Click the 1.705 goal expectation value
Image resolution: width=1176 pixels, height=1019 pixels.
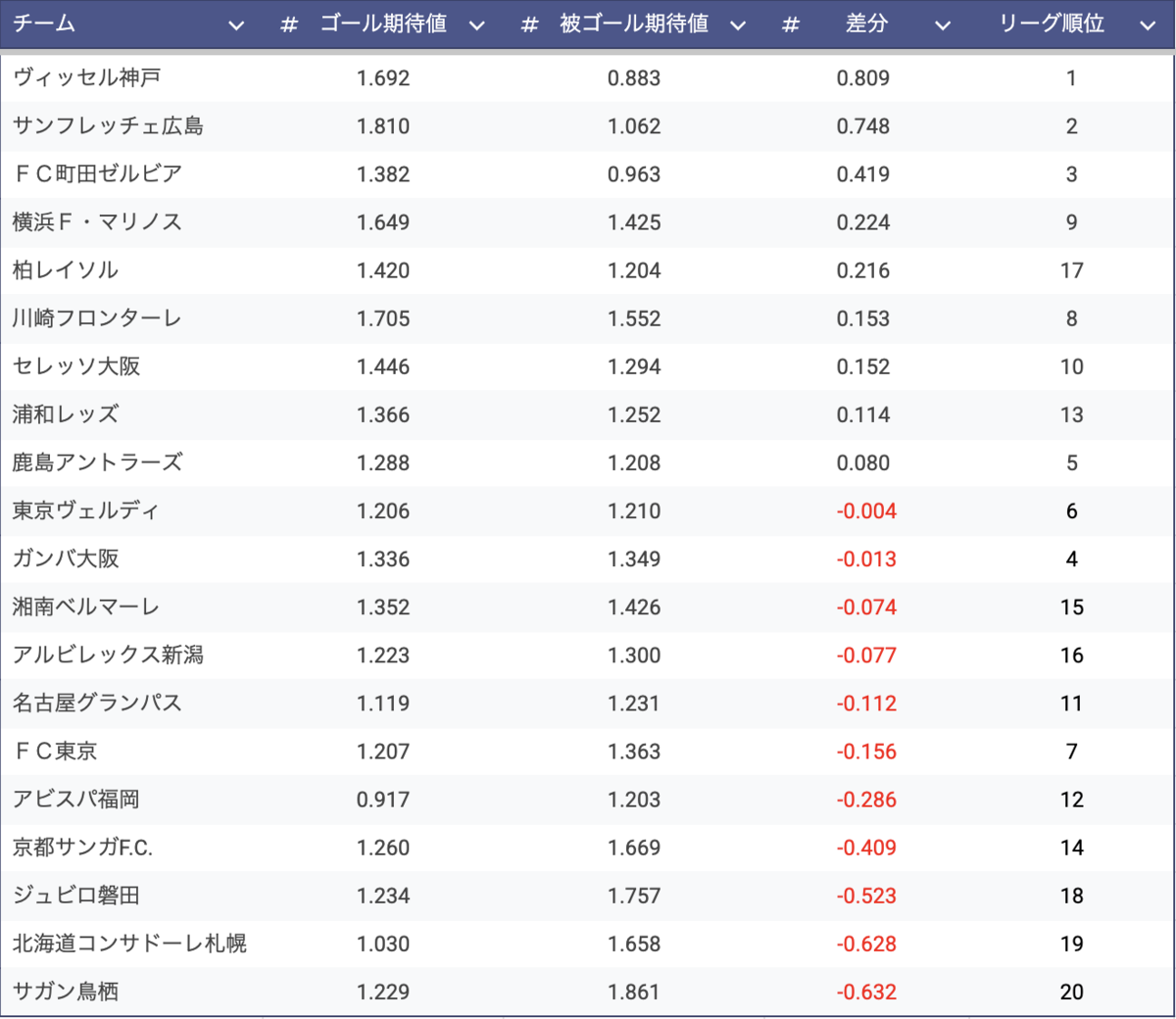(383, 318)
